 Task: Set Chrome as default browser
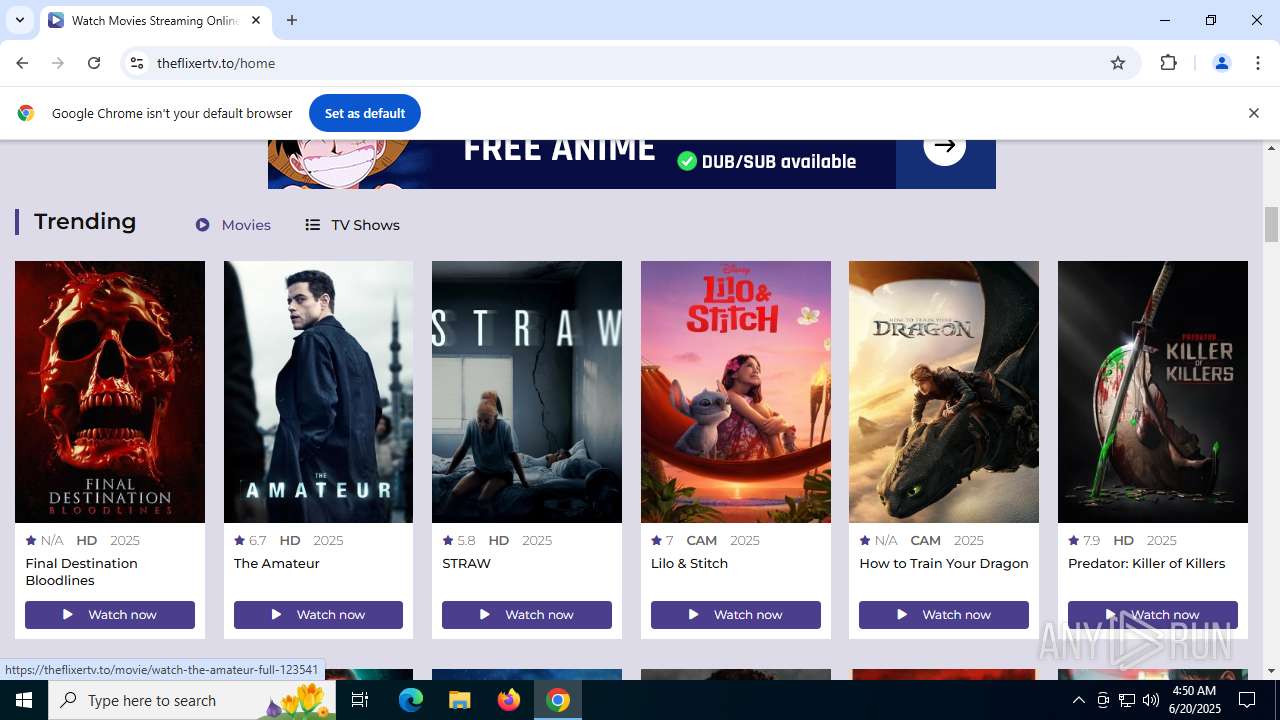pyautogui.click(x=365, y=113)
